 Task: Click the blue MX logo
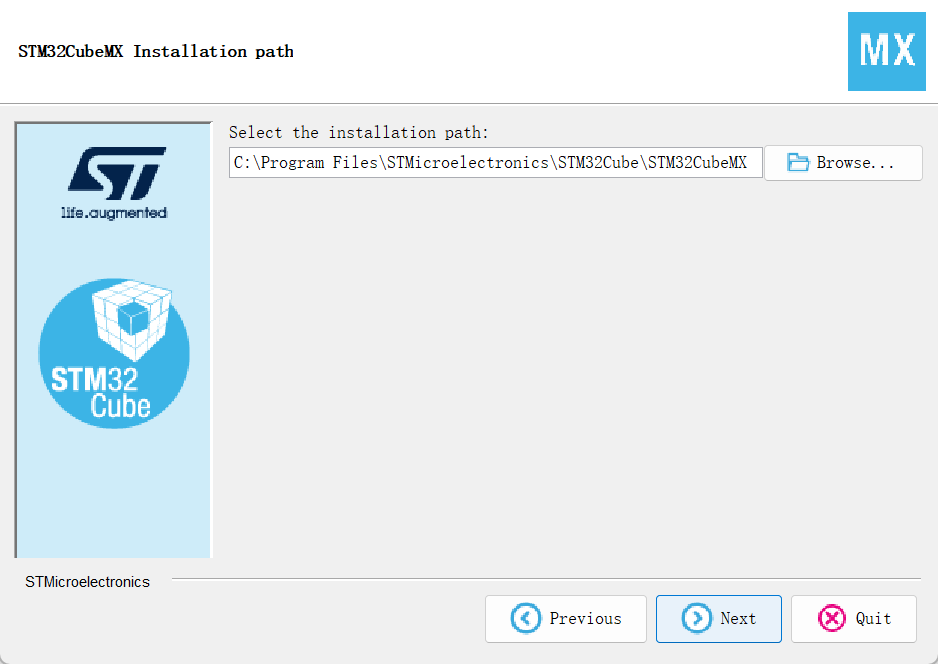[886, 51]
